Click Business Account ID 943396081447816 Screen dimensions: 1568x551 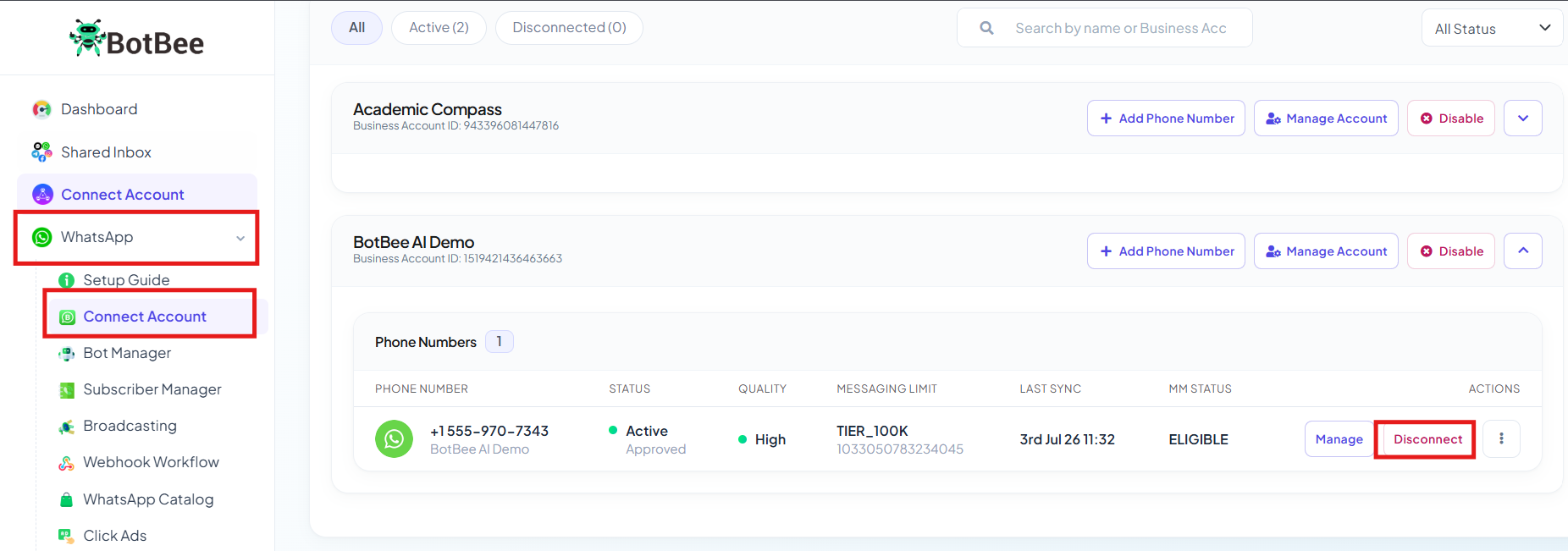point(455,126)
